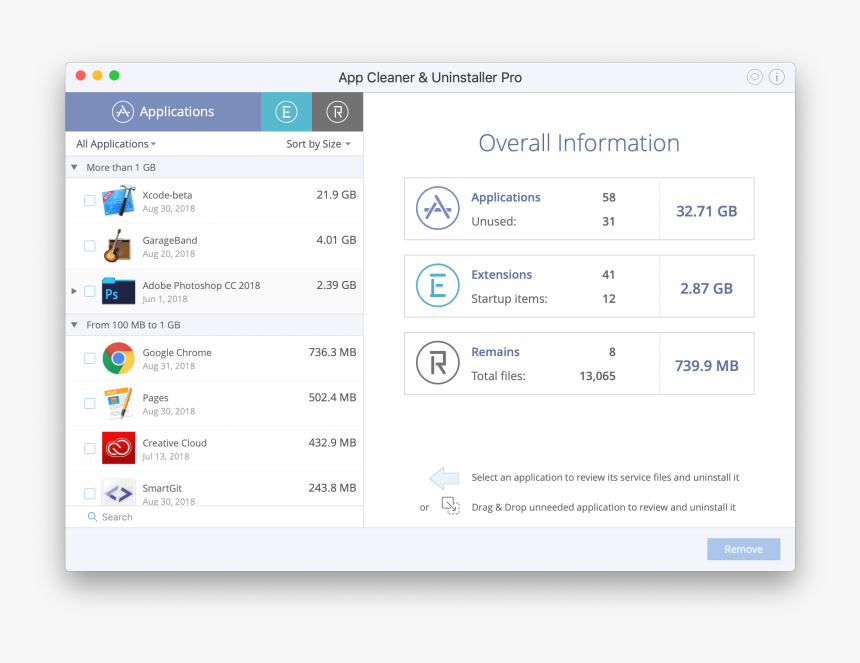
Task: Click the Extensions circle icon in Overall Information
Action: click(438, 286)
